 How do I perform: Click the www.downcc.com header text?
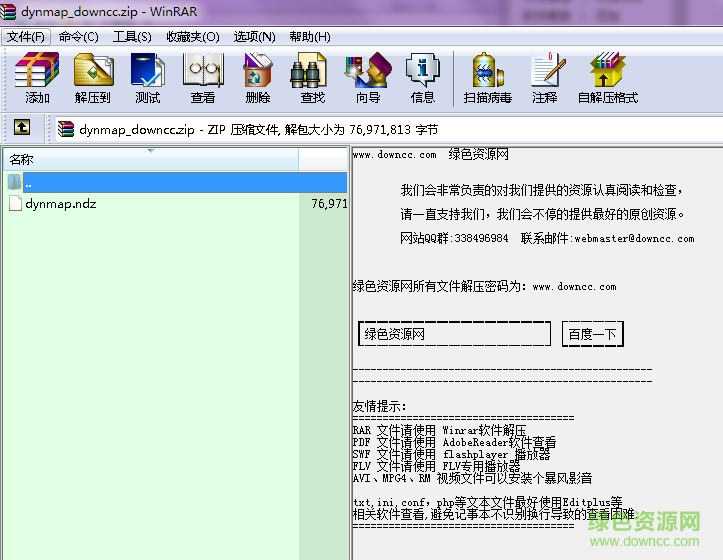click(x=394, y=155)
